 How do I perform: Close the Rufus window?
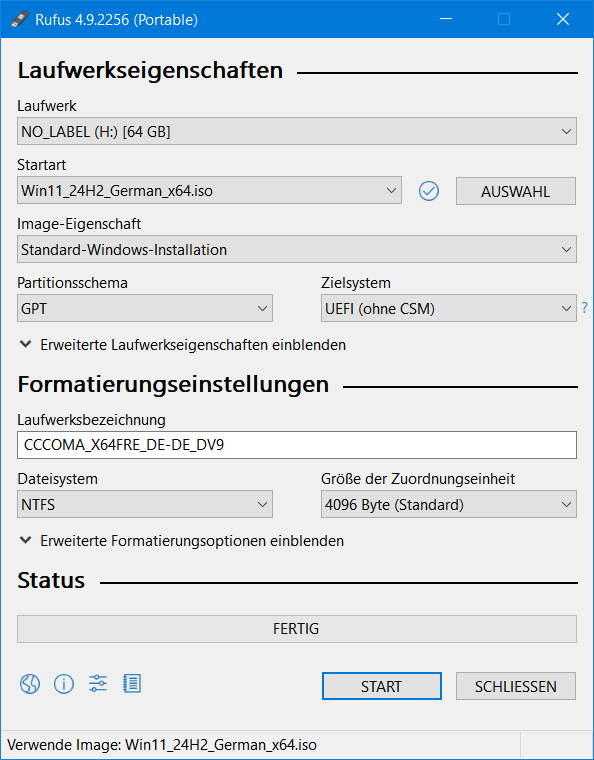pos(563,19)
